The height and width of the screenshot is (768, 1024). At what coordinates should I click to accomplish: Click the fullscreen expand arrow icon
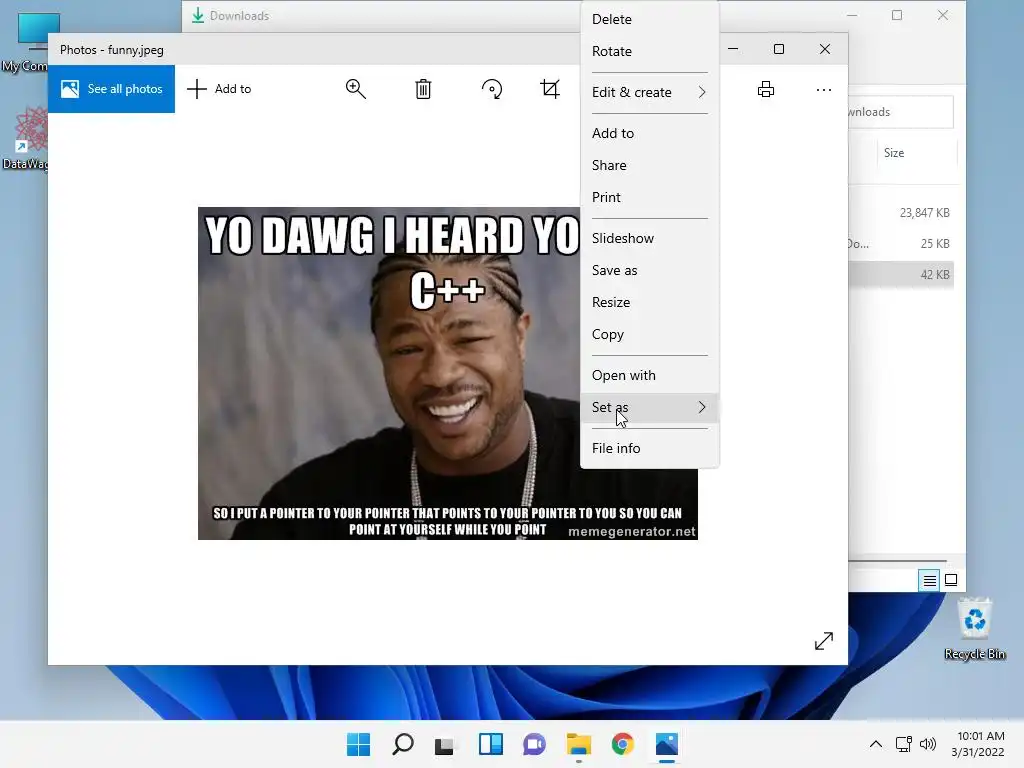point(824,641)
